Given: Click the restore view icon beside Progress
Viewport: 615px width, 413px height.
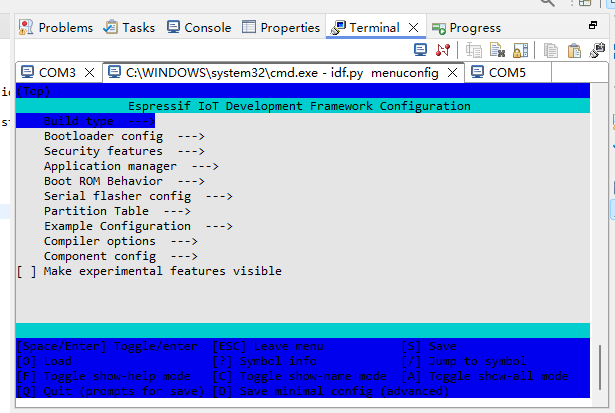Looking at the screenshot, I should [x=593, y=25].
